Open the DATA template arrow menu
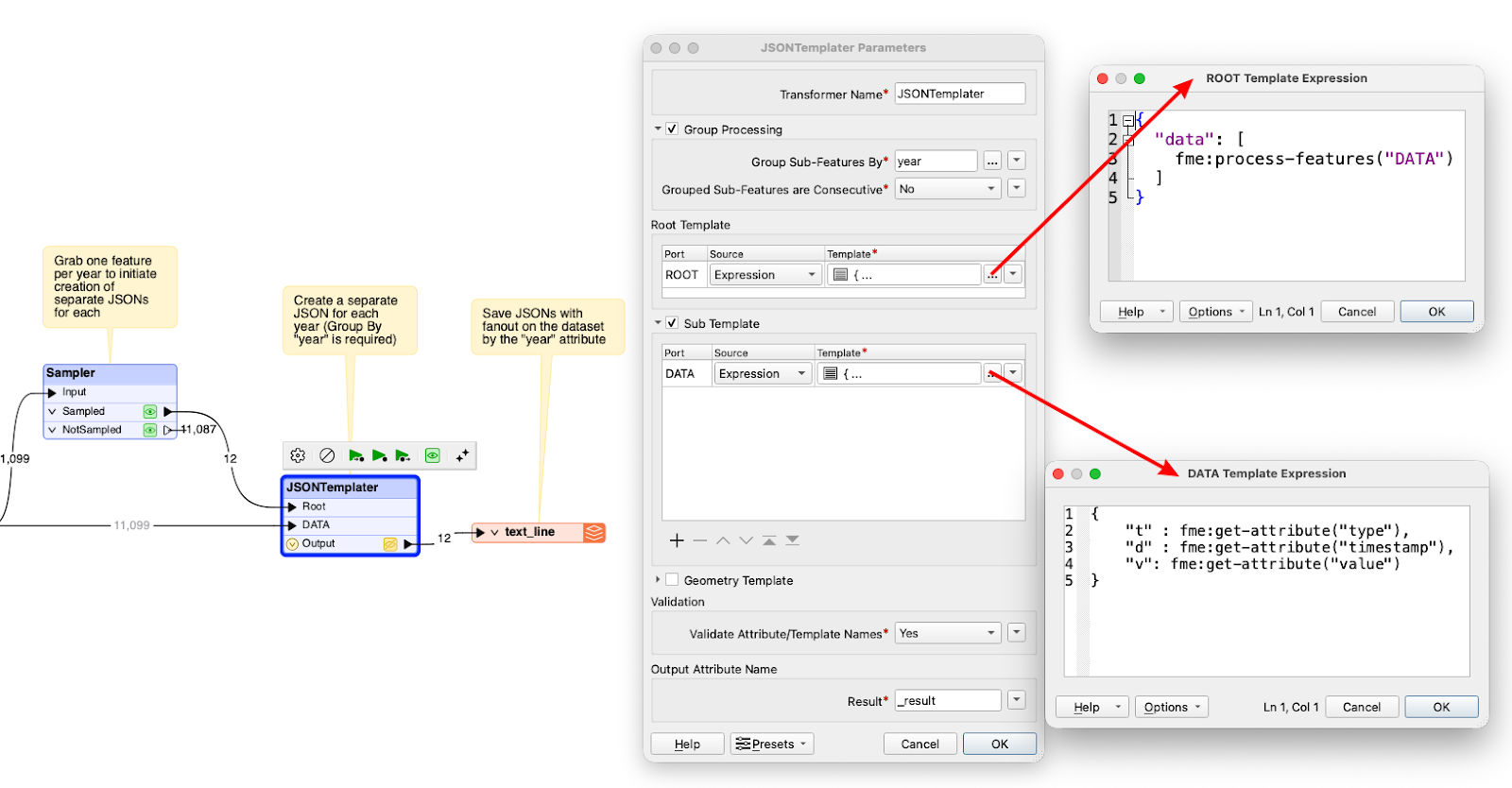1512x788 pixels. (1014, 372)
